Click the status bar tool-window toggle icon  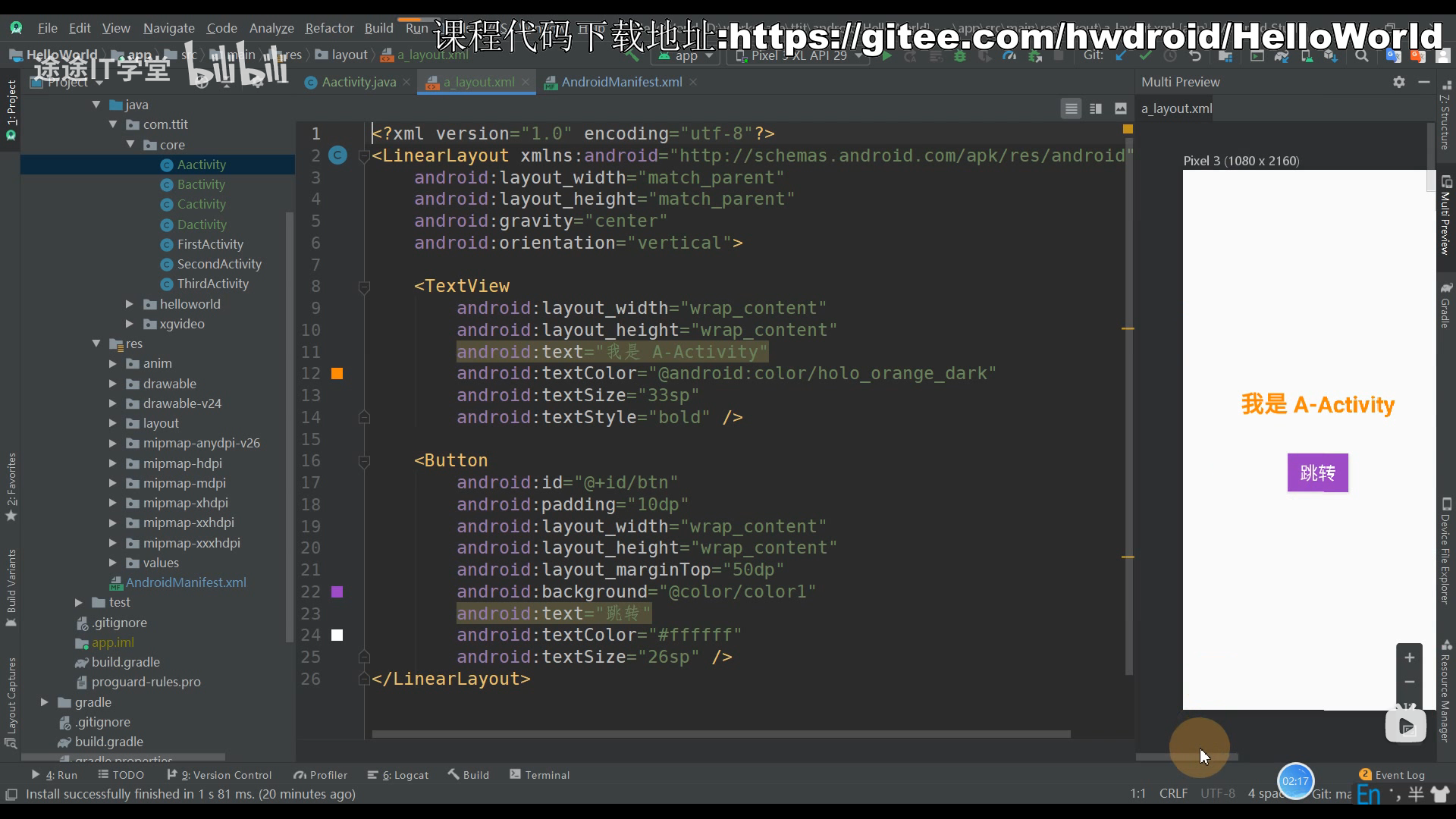click(x=11, y=794)
